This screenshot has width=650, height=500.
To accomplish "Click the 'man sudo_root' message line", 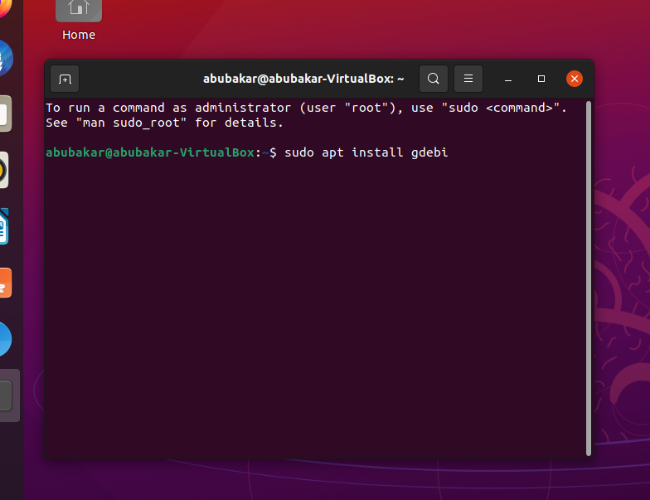I will (165, 123).
